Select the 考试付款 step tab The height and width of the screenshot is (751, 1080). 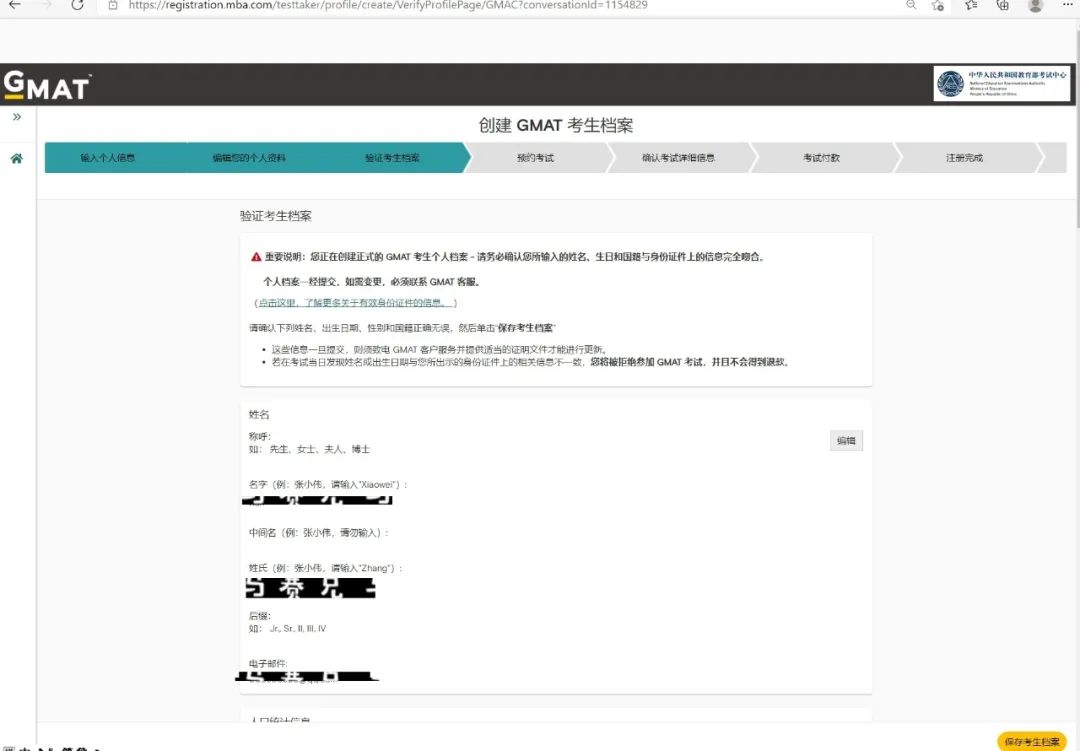pos(821,158)
